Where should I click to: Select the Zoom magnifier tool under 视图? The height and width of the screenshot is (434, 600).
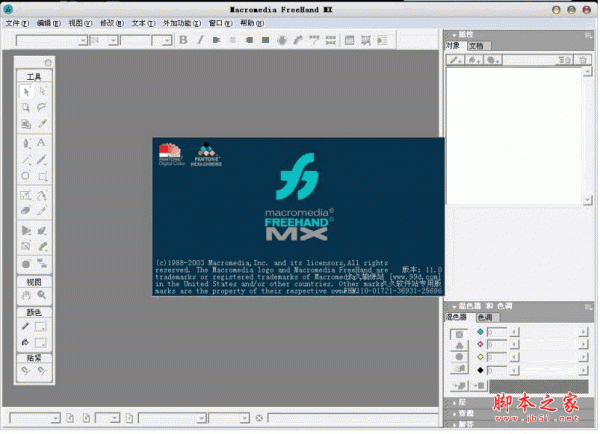(x=42, y=295)
